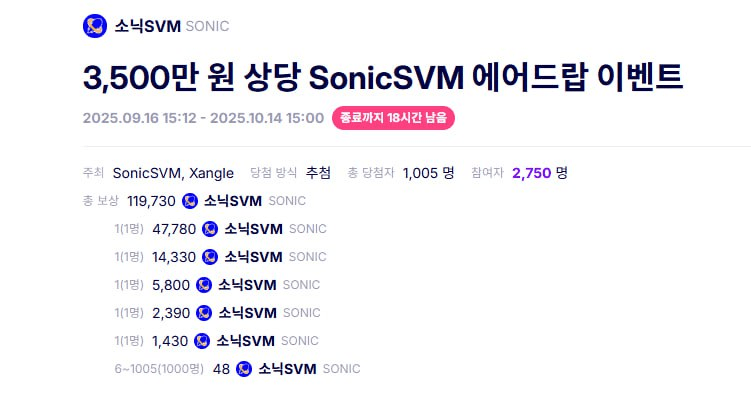Click the SONIC icon beside total reward 119,730
Screen dimensions: 751x406
pos(190,201)
